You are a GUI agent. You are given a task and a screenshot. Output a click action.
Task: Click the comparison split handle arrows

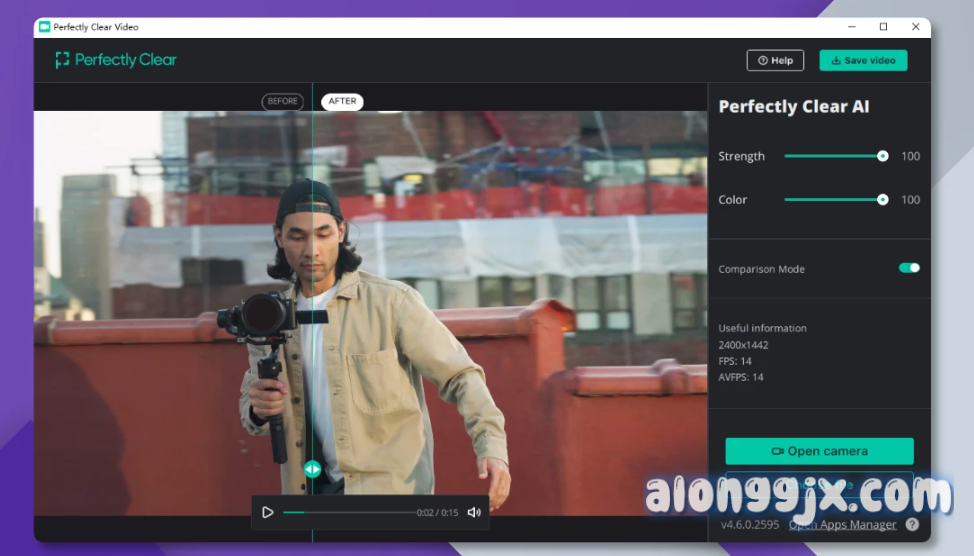(312, 469)
